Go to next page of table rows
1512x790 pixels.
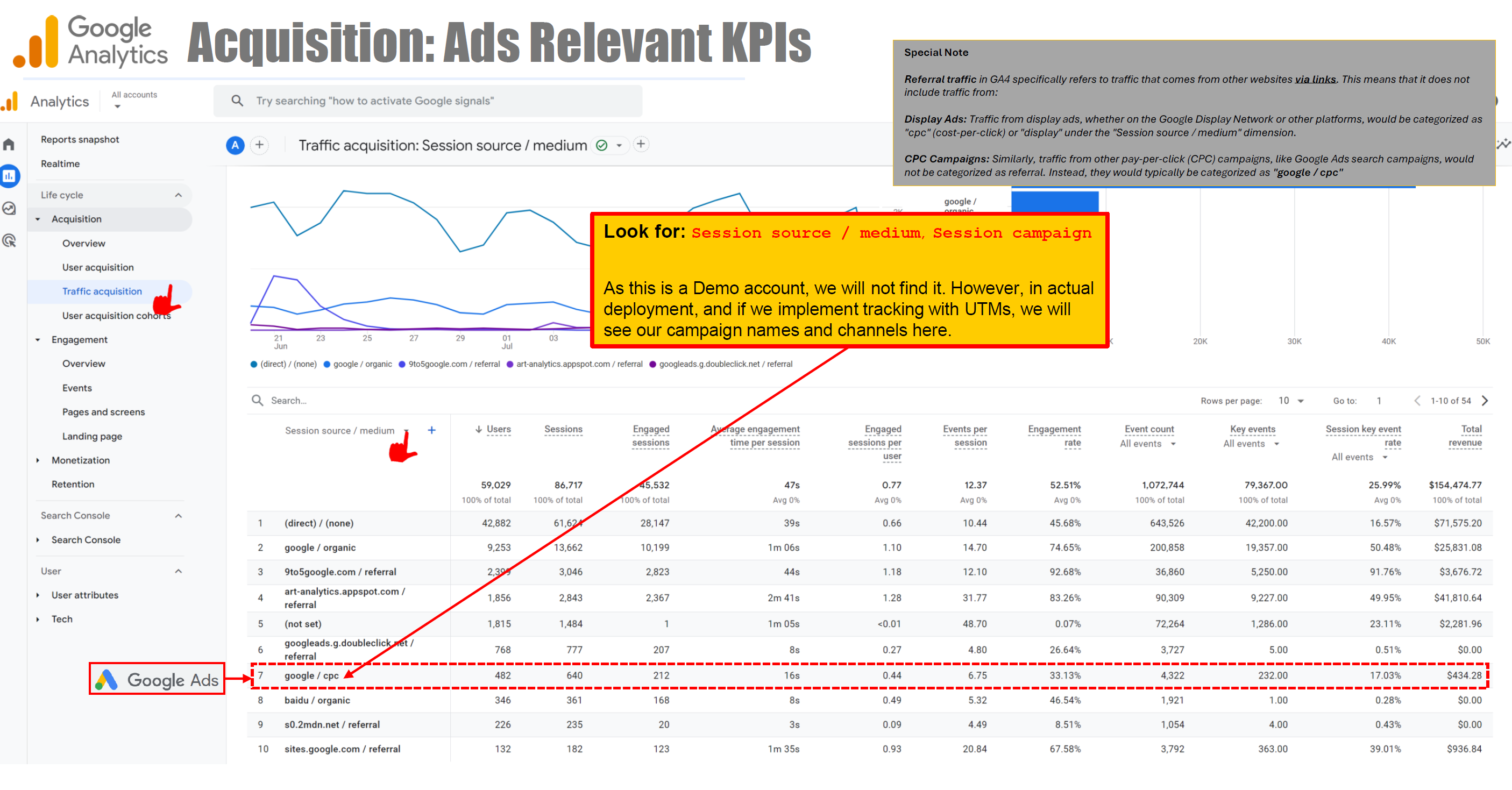1485,401
